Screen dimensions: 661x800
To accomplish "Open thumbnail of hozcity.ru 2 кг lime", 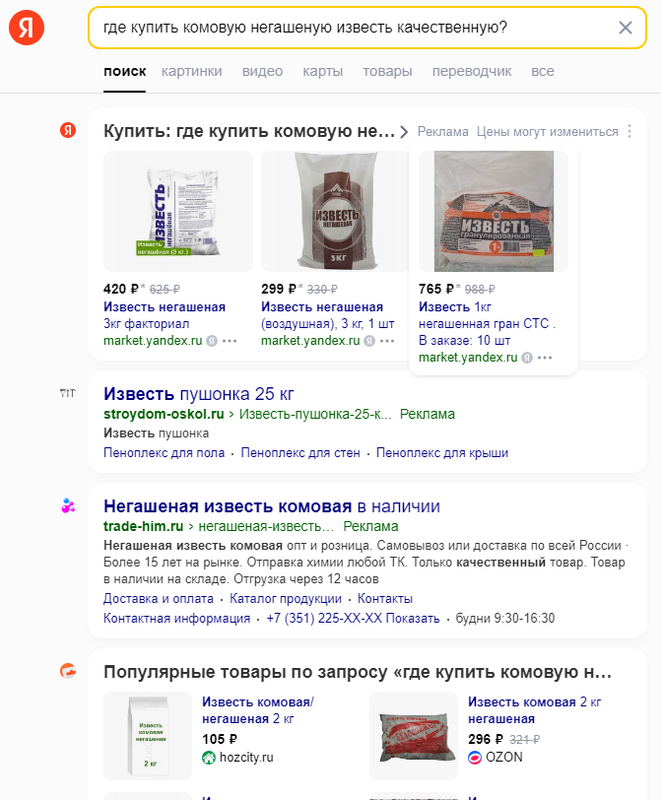I will [147, 736].
